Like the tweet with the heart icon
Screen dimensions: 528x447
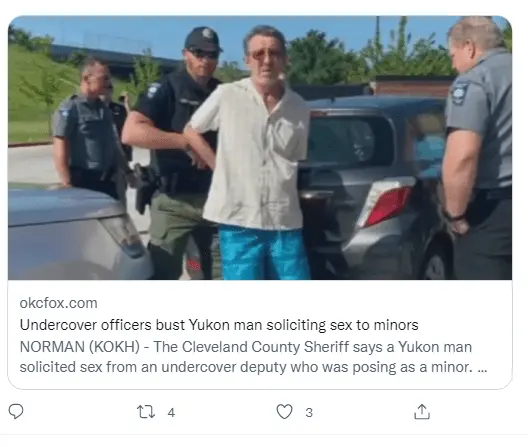284,412
